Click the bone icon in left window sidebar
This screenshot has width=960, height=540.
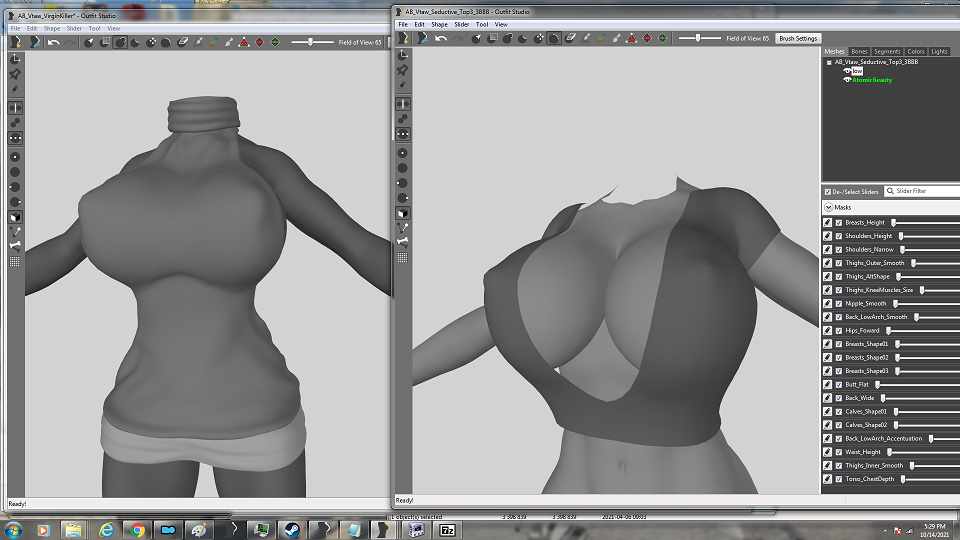click(x=15, y=246)
